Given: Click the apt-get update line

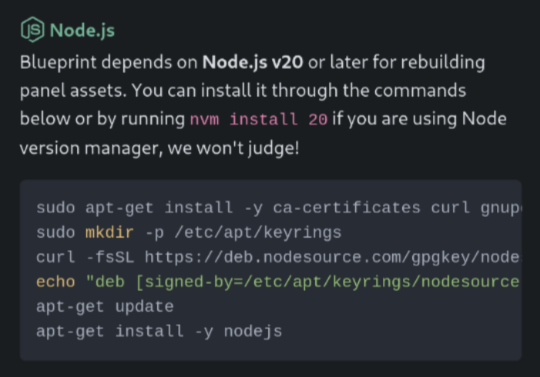Looking at the screenshot, I should pyautogui.click(x=105, y=307).
